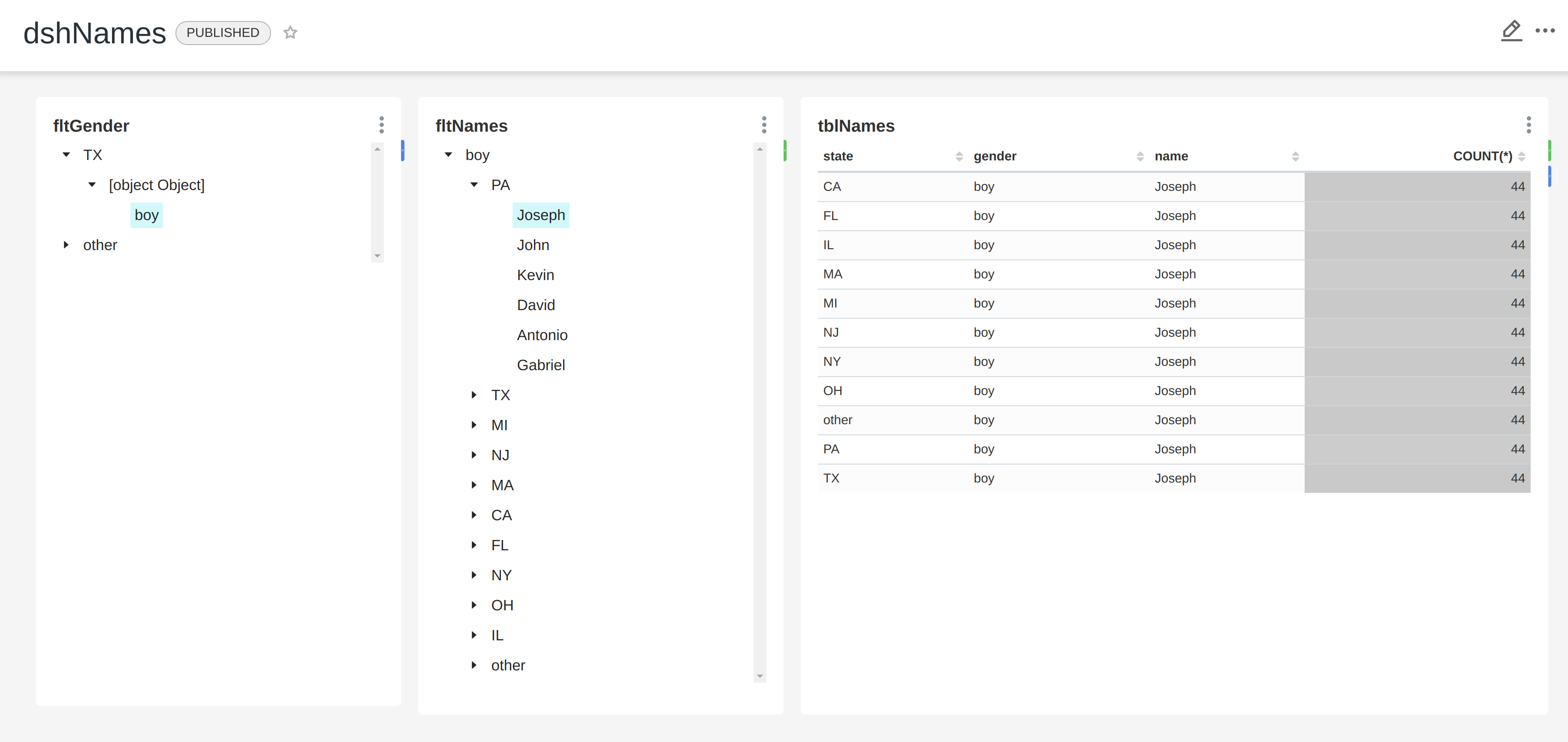Open the fltGender panel kebab menu
The height and width of the screenshot is (742, 1568).
coord(382,125)
